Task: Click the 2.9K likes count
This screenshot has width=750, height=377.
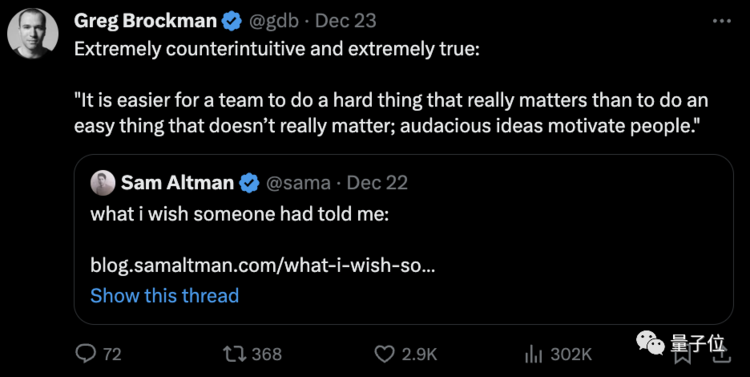Action: 419,355
